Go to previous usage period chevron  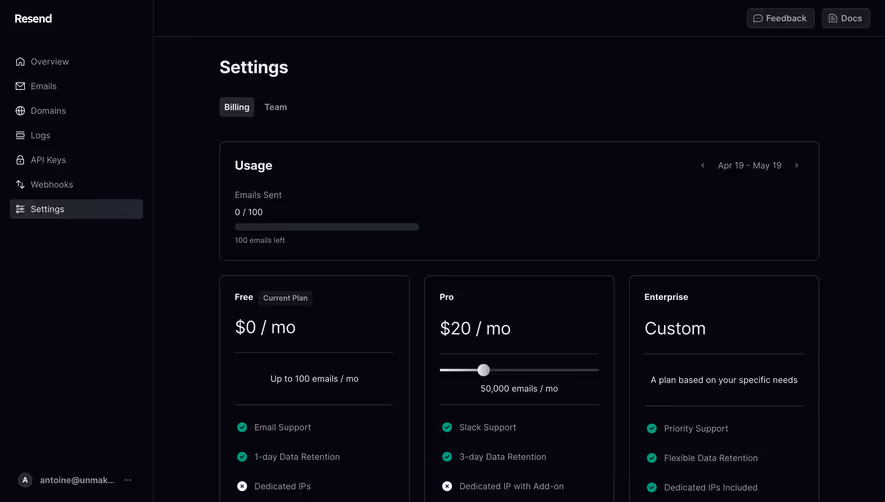(x=703, y=165)
